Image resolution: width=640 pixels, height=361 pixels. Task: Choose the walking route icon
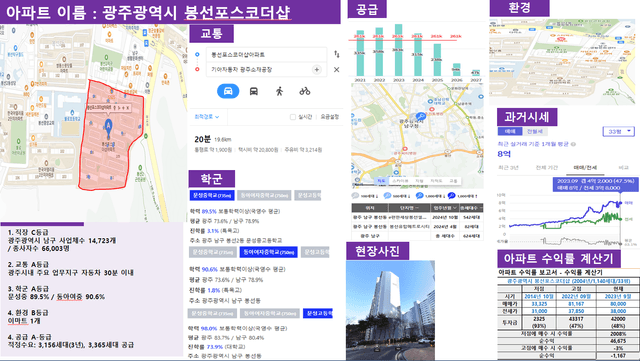pyautogui.click(x=279, y=91)
